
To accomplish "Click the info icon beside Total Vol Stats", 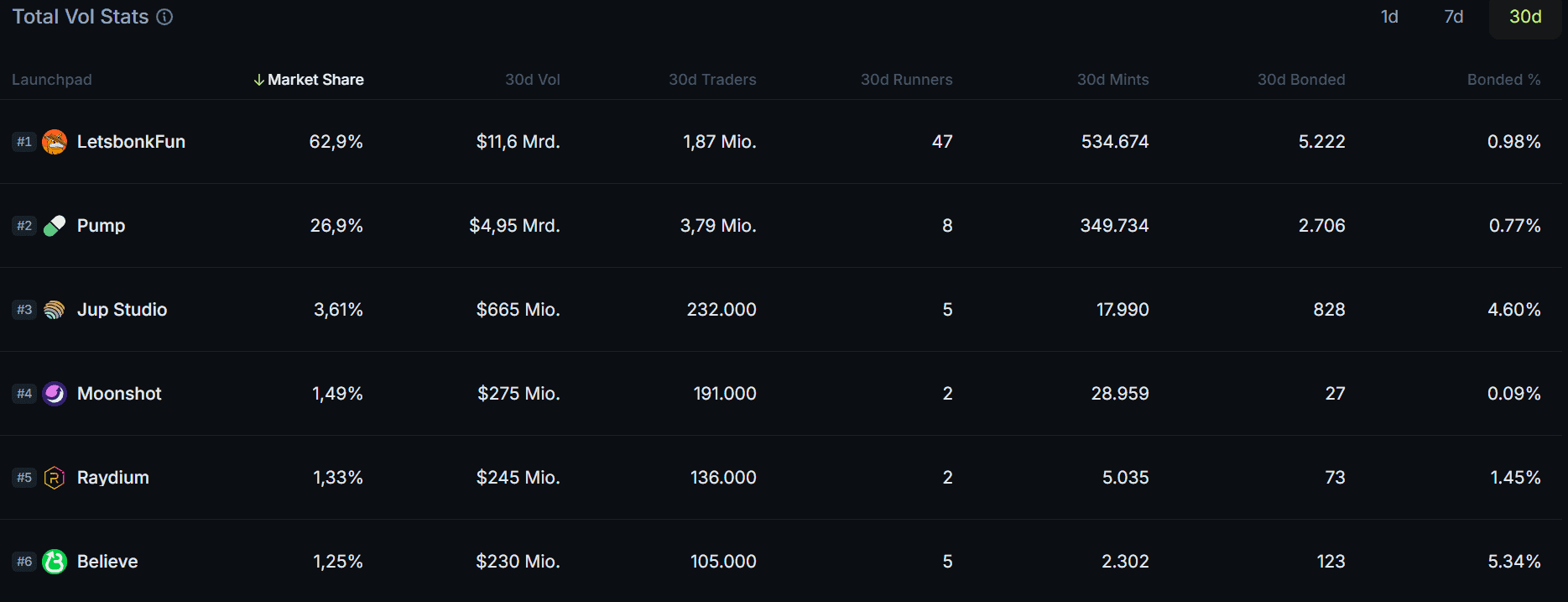I will [164, 17].
